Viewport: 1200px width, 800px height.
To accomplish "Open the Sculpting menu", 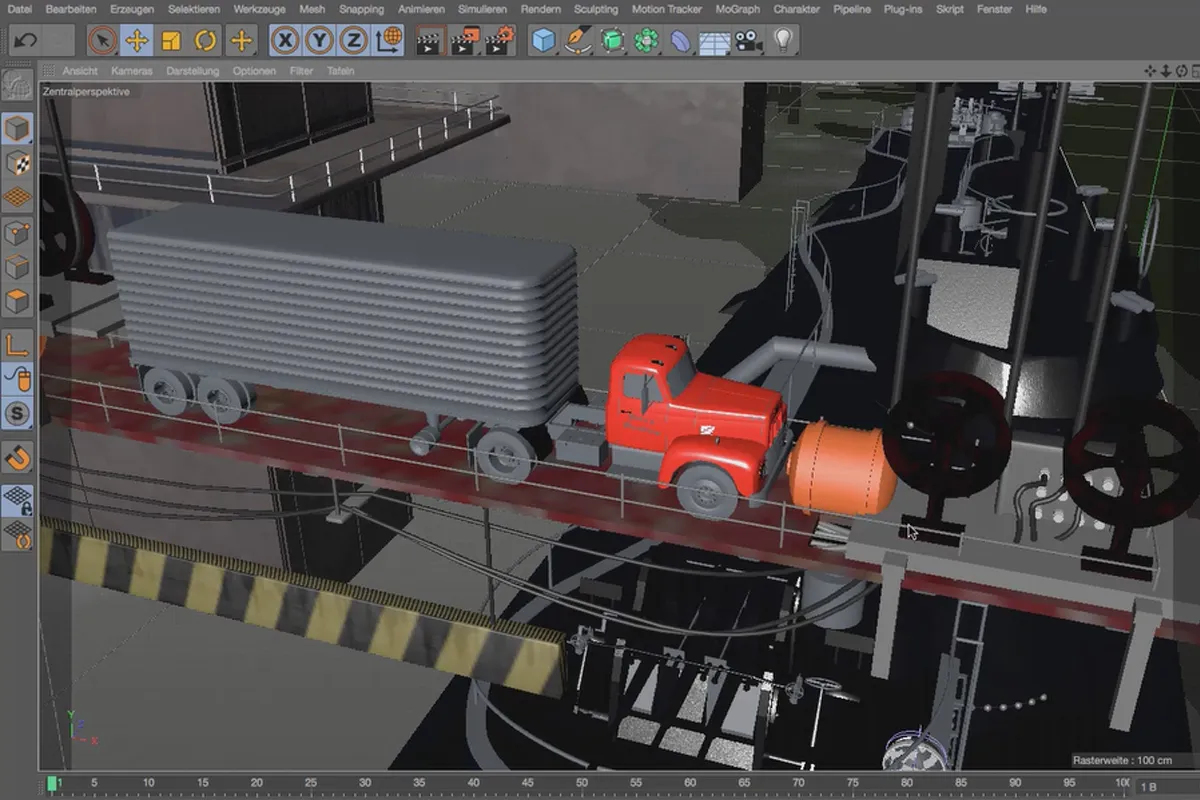I will tap(596, 9).
